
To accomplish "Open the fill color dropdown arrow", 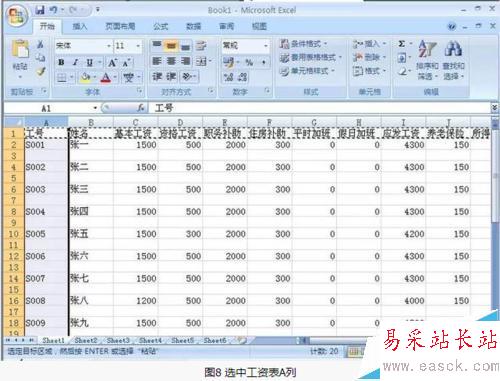I will coord(95,78).
